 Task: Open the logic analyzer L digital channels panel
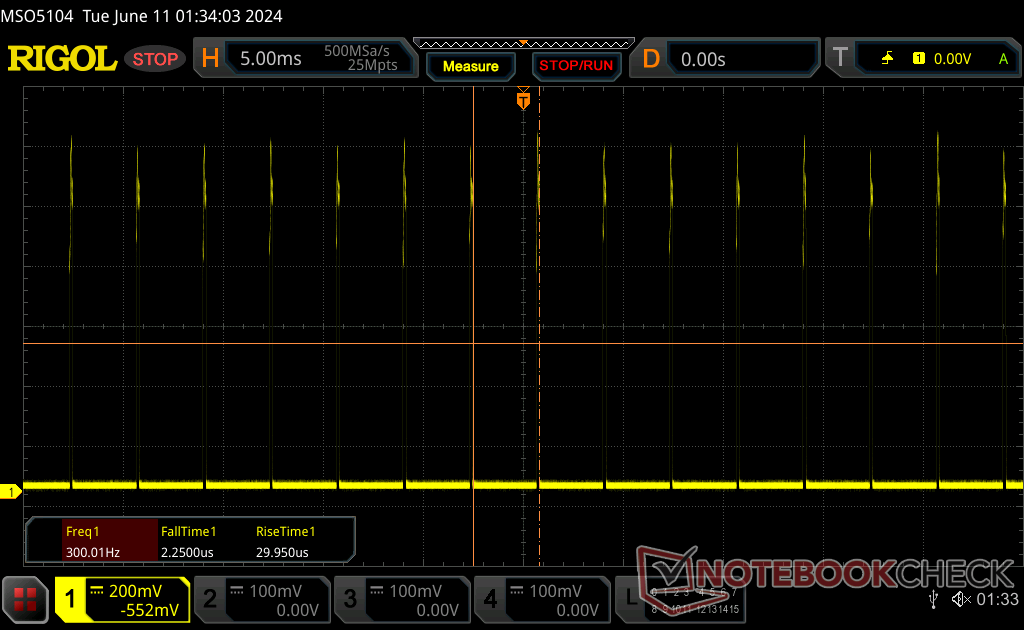(629, 599)
